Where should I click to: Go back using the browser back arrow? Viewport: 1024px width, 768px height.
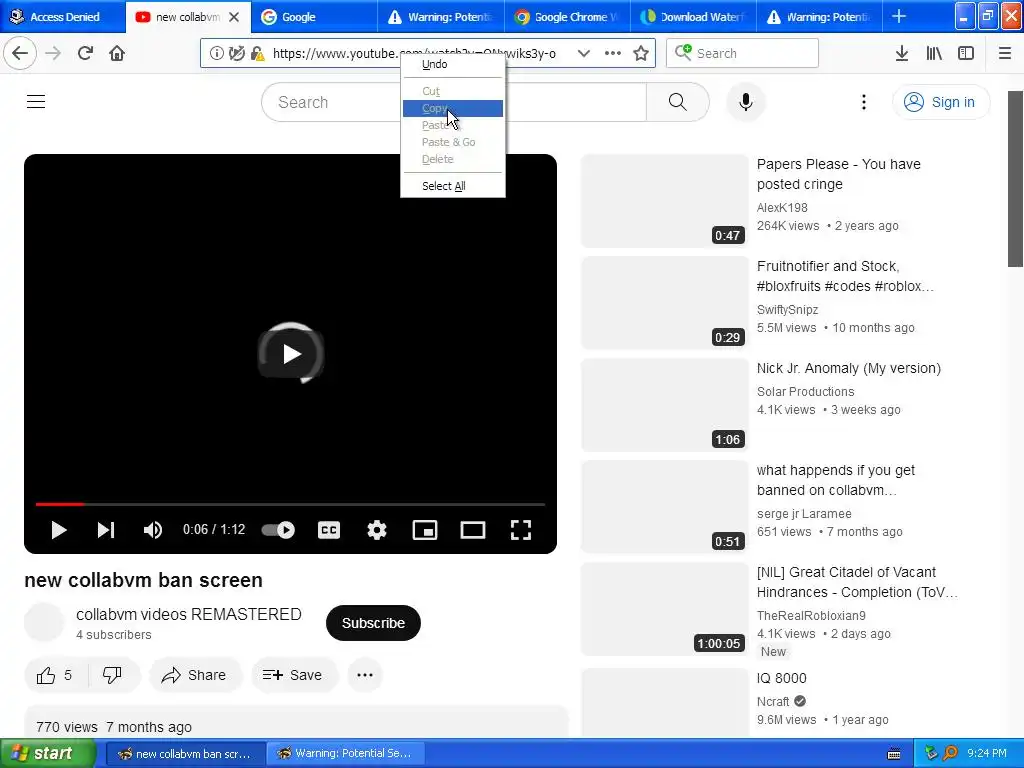click(x=20, y=53)
